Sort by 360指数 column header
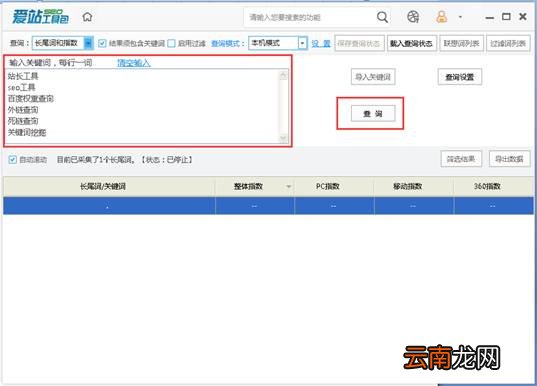Screen dimensions: 537x386 click(x=494, y=186)
